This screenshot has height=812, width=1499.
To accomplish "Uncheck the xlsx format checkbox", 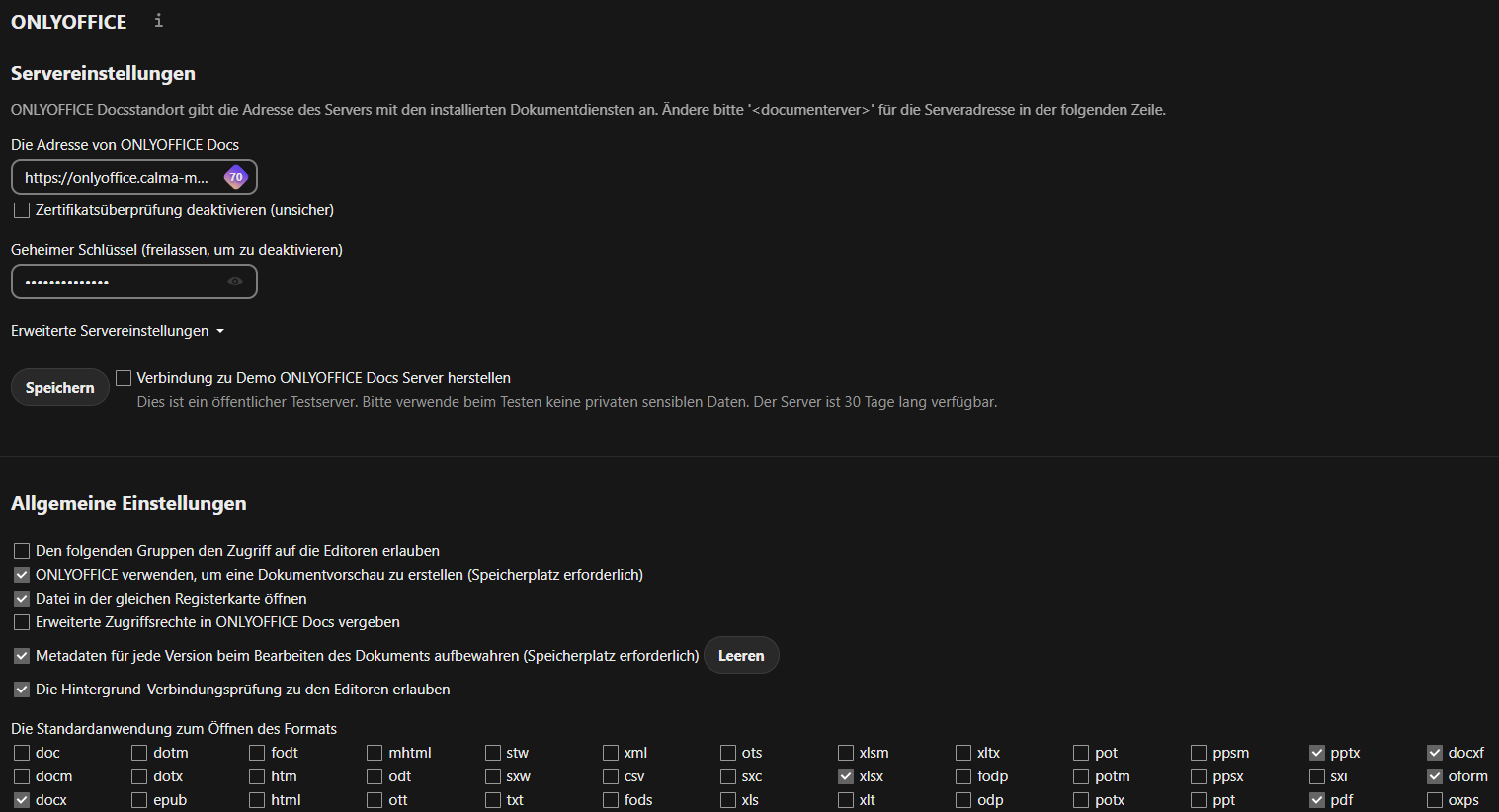I will (846, 776).
